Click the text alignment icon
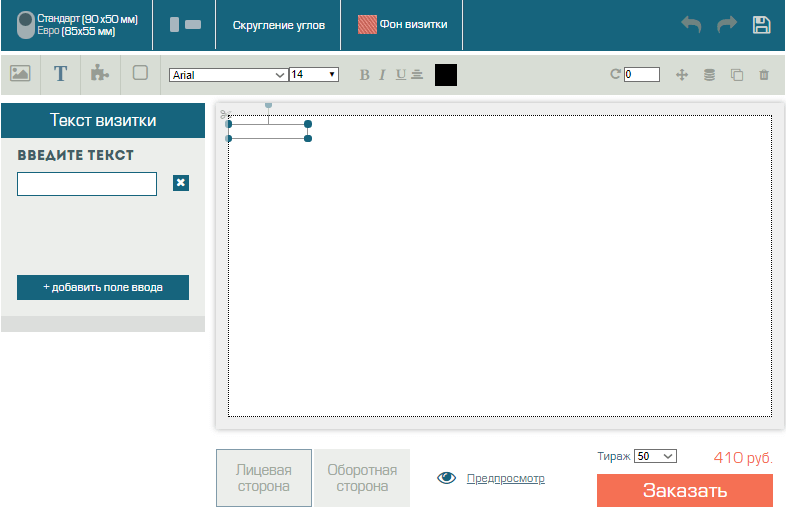 [417, 75]
